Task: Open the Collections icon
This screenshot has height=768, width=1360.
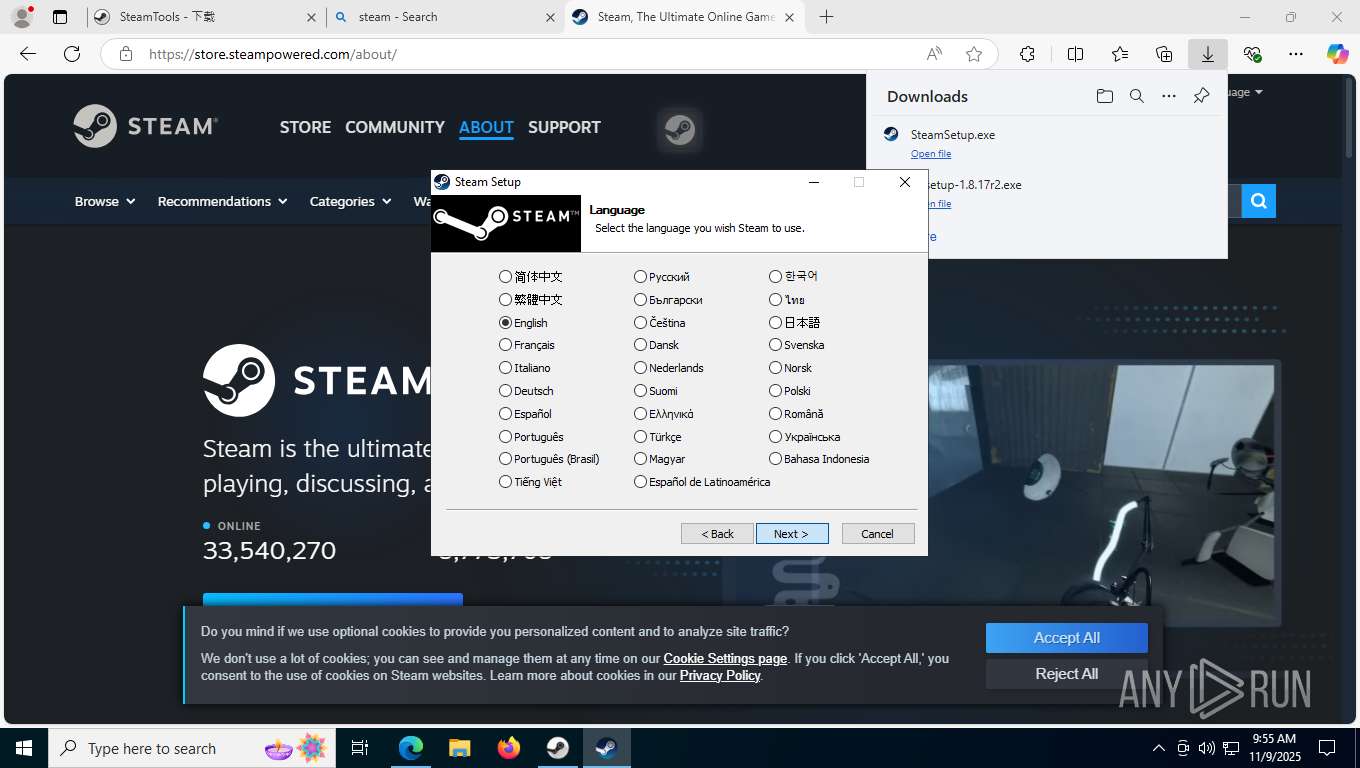Action: 1164,54
